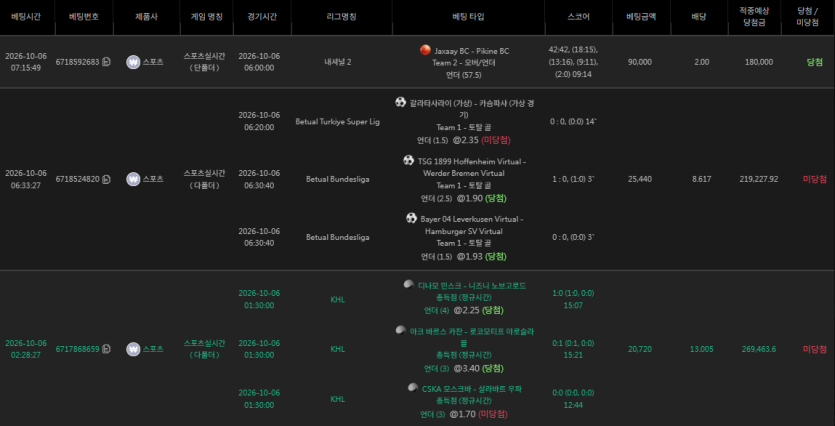
Task: Click the 베팅시간 column header
Action: coord(26,16)
